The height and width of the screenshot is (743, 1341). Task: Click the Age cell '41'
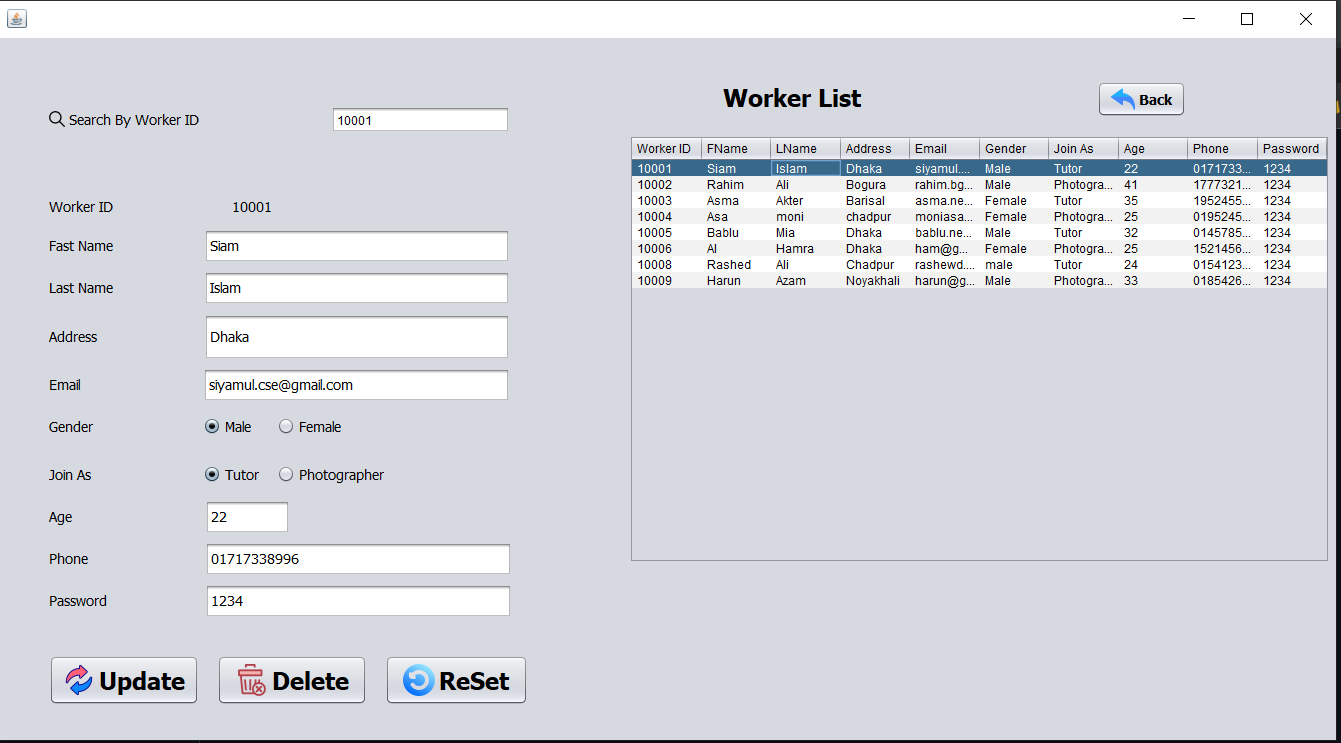pos(1153,185)
